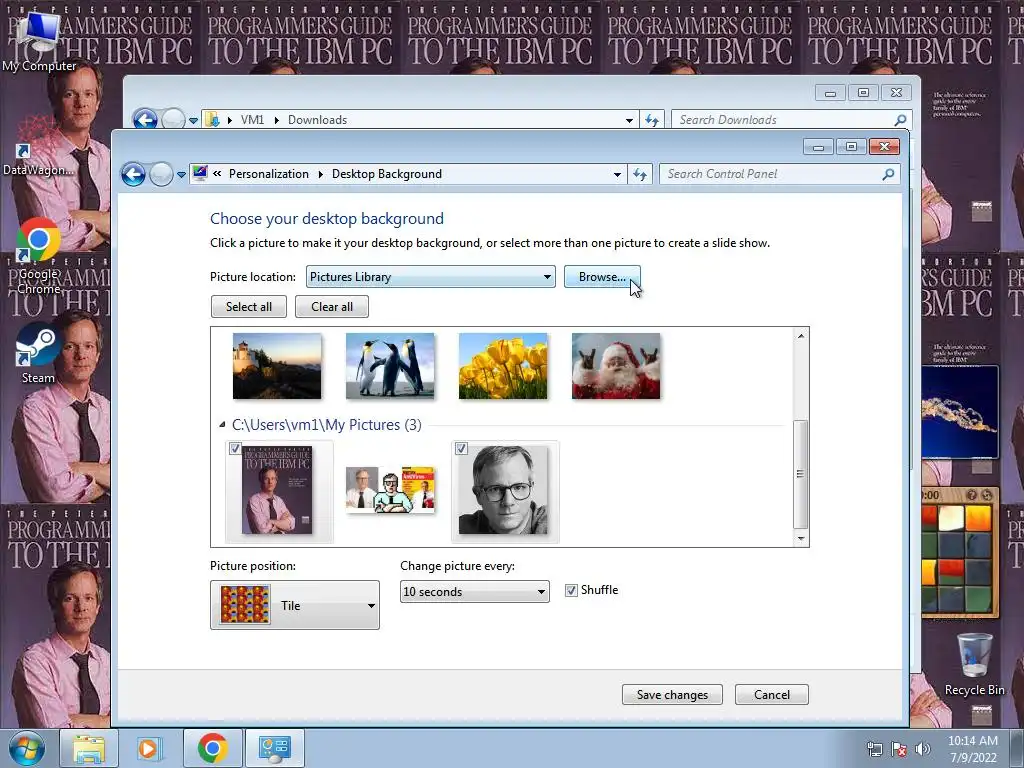This screenshot has height=768, width=1024.
Task: Launch Google Chrome desktop shortcut
Action: (39, 256)
